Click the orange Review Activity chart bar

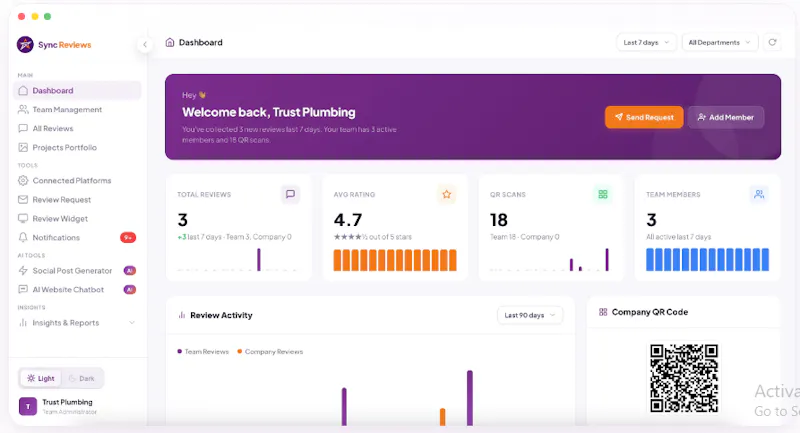(442, 417)
